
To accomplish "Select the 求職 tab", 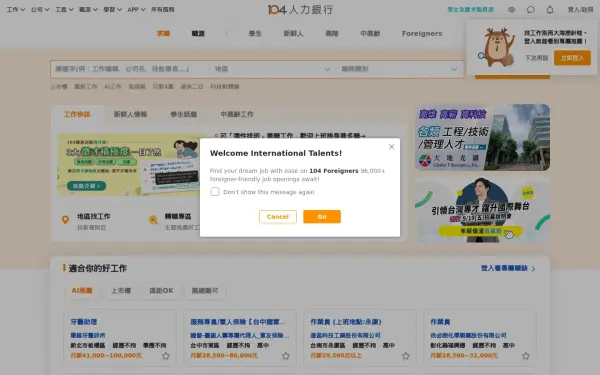I will [x=163, y=33].
